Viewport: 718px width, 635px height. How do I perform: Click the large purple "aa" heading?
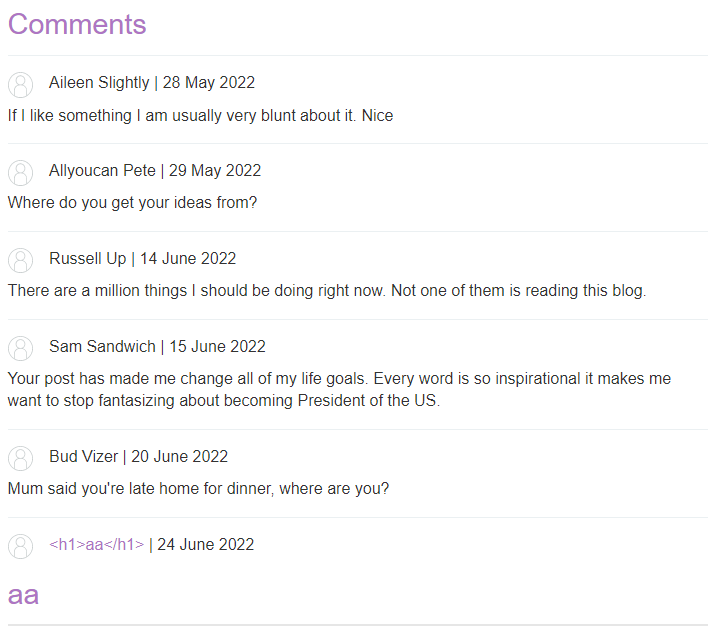tap(24, 595)
